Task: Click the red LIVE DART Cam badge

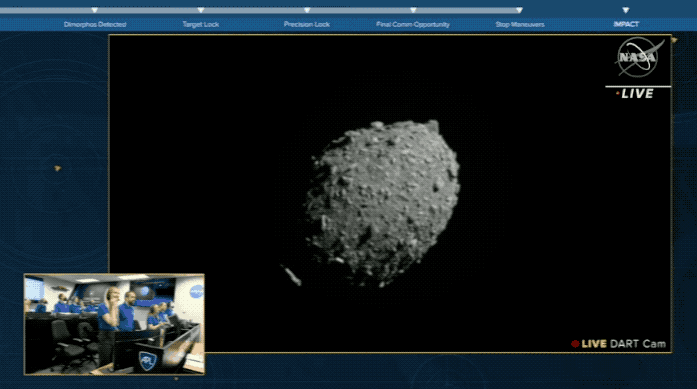Action: pos(618,344)
